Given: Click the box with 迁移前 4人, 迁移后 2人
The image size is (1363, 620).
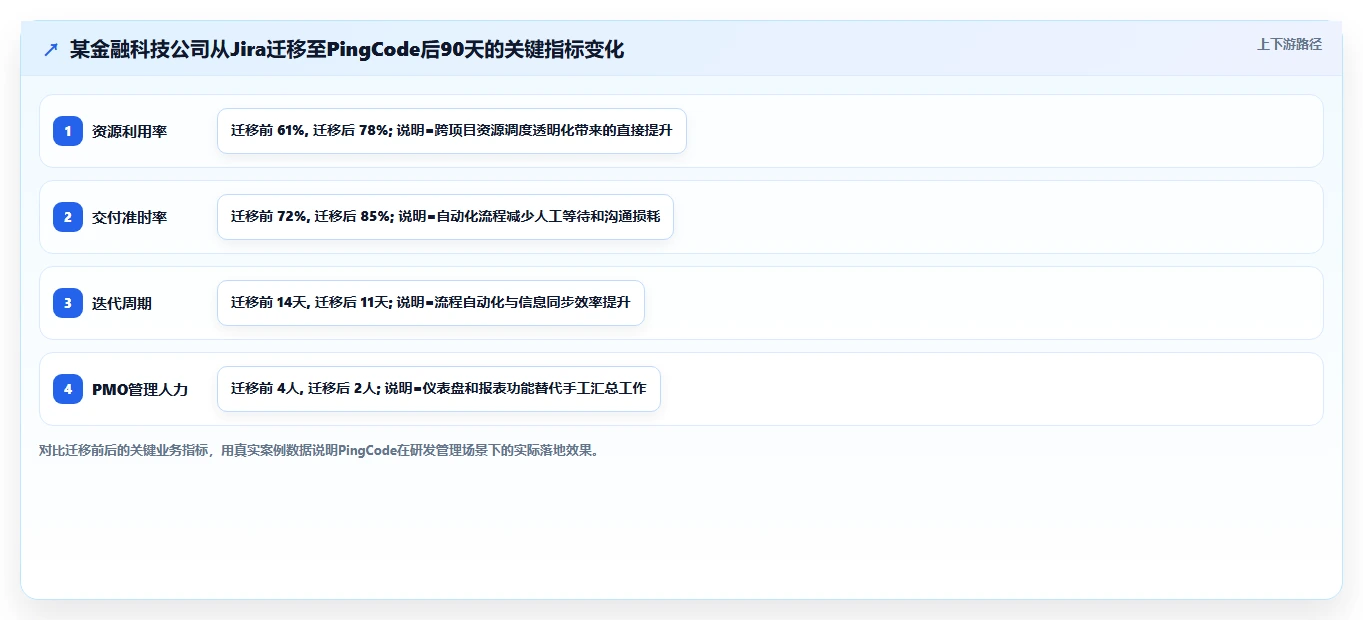Looking at the screenshot, I should coord(439,389).
